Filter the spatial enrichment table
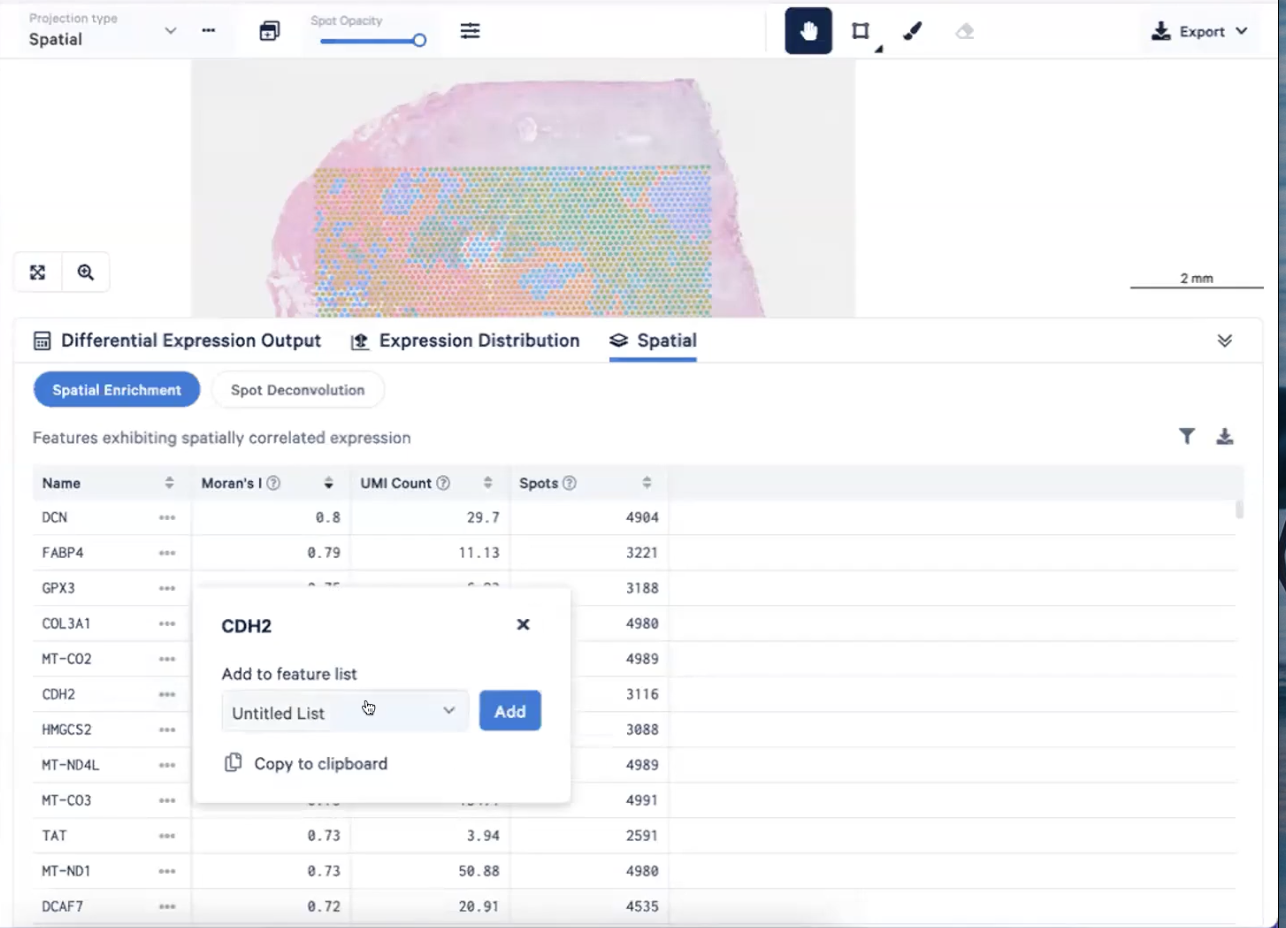 [x=1186, y=436]
